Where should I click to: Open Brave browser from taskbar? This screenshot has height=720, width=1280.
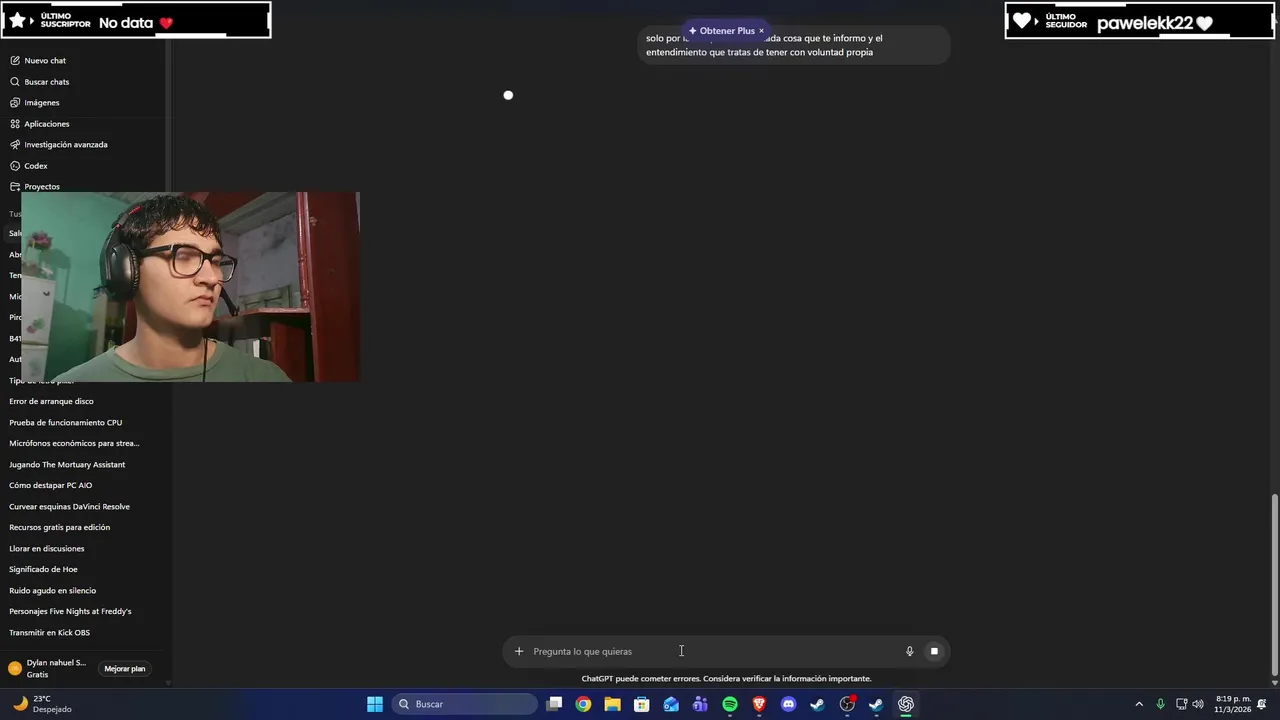[759, 704]
